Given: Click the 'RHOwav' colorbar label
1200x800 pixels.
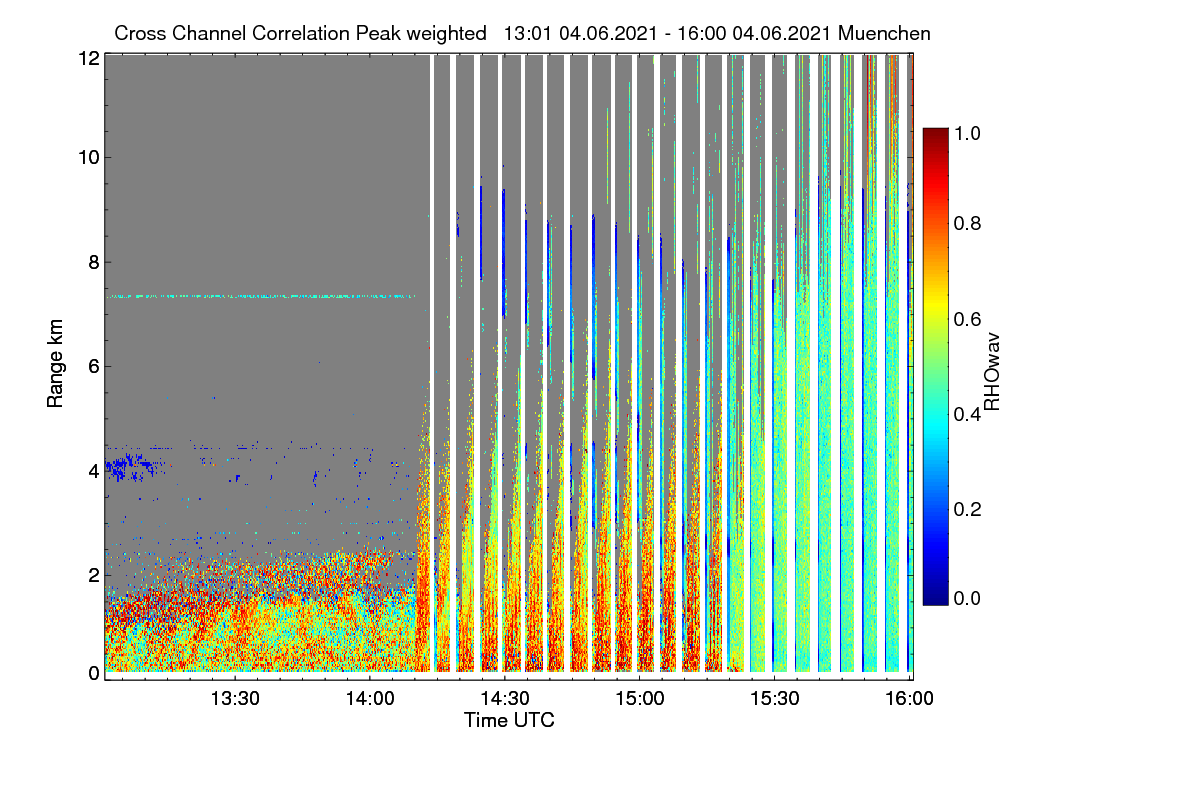Looking at the screenshot, I should coord(992,371).
